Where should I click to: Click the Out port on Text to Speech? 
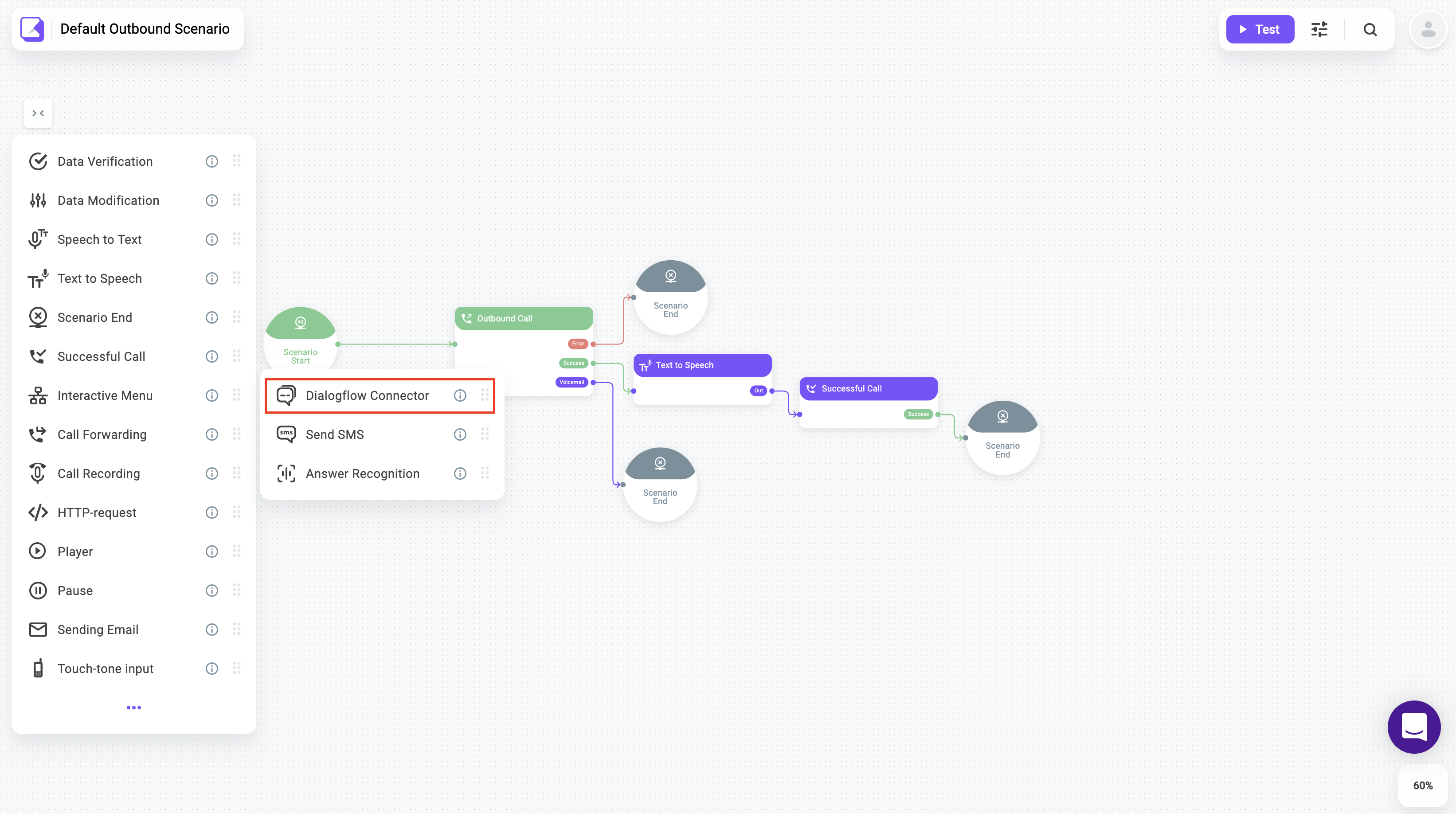758,391
